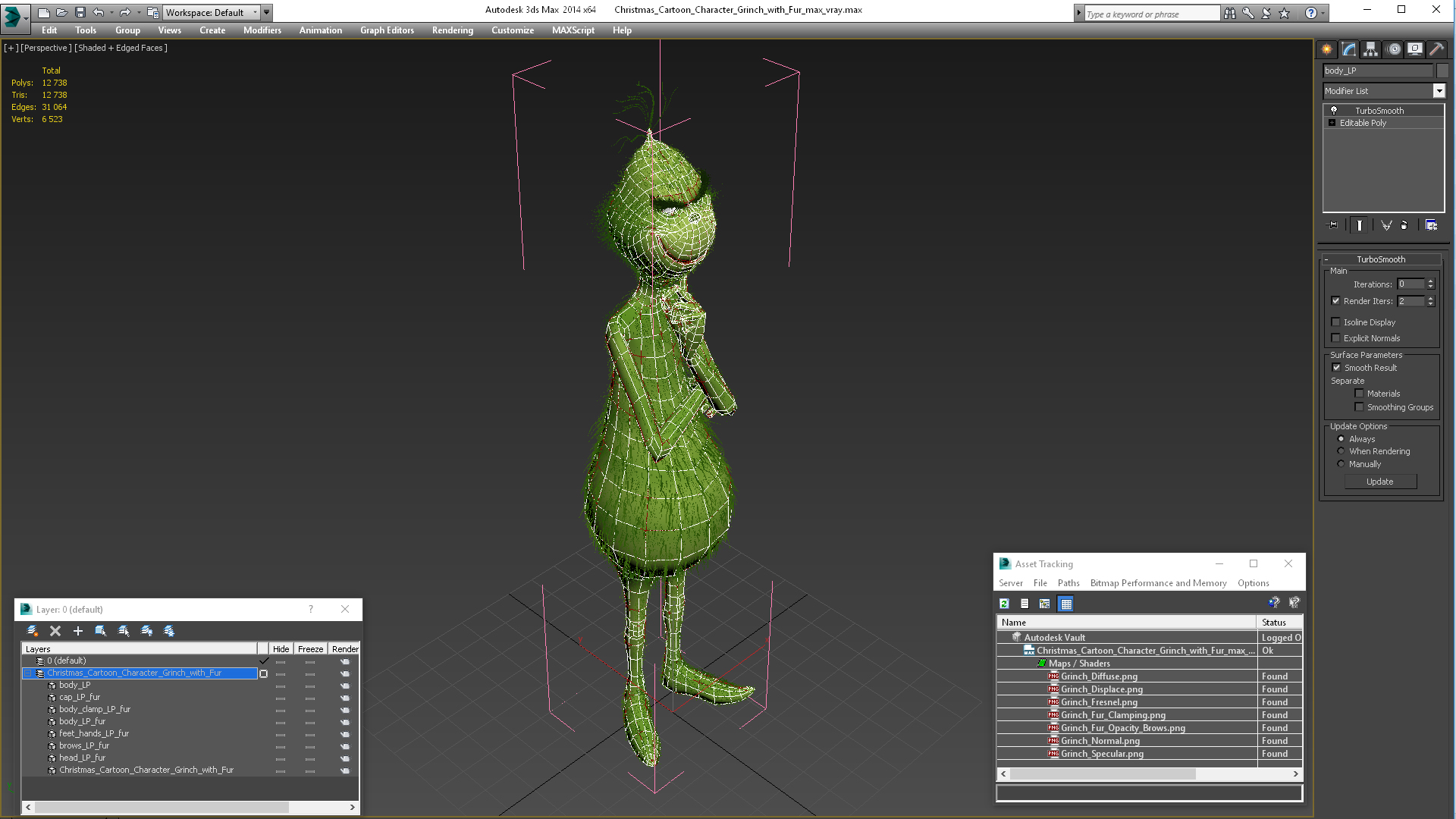Open the Utilities hammer panel tab
The image size is (1456, 819).
point(1437,49)
